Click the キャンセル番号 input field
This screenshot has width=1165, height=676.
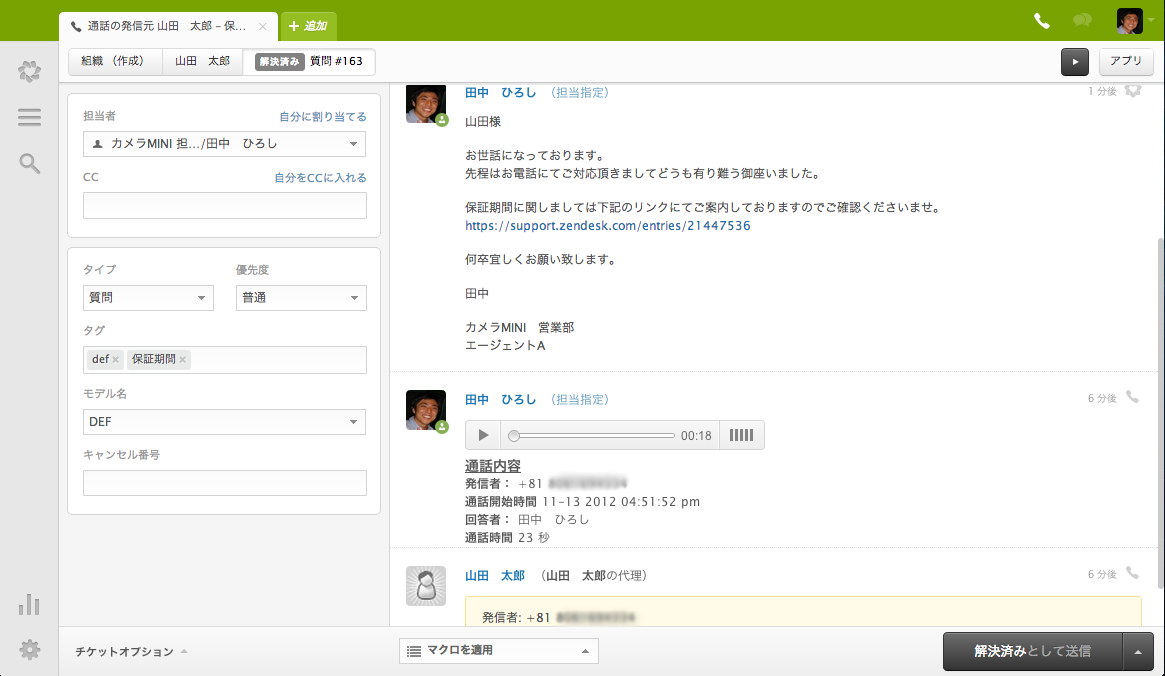[224, 483]
